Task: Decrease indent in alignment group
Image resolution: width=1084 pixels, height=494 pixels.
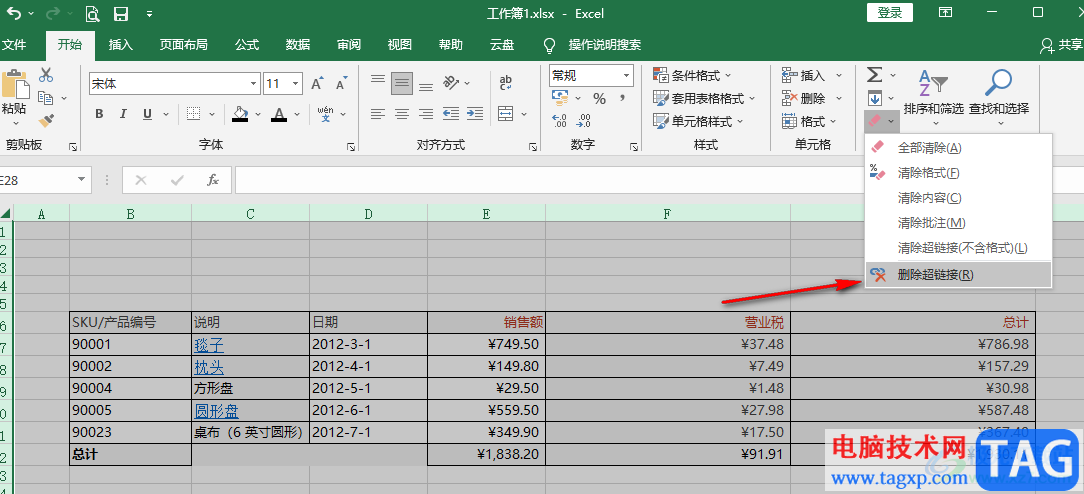Action: (x=451, y=113)
